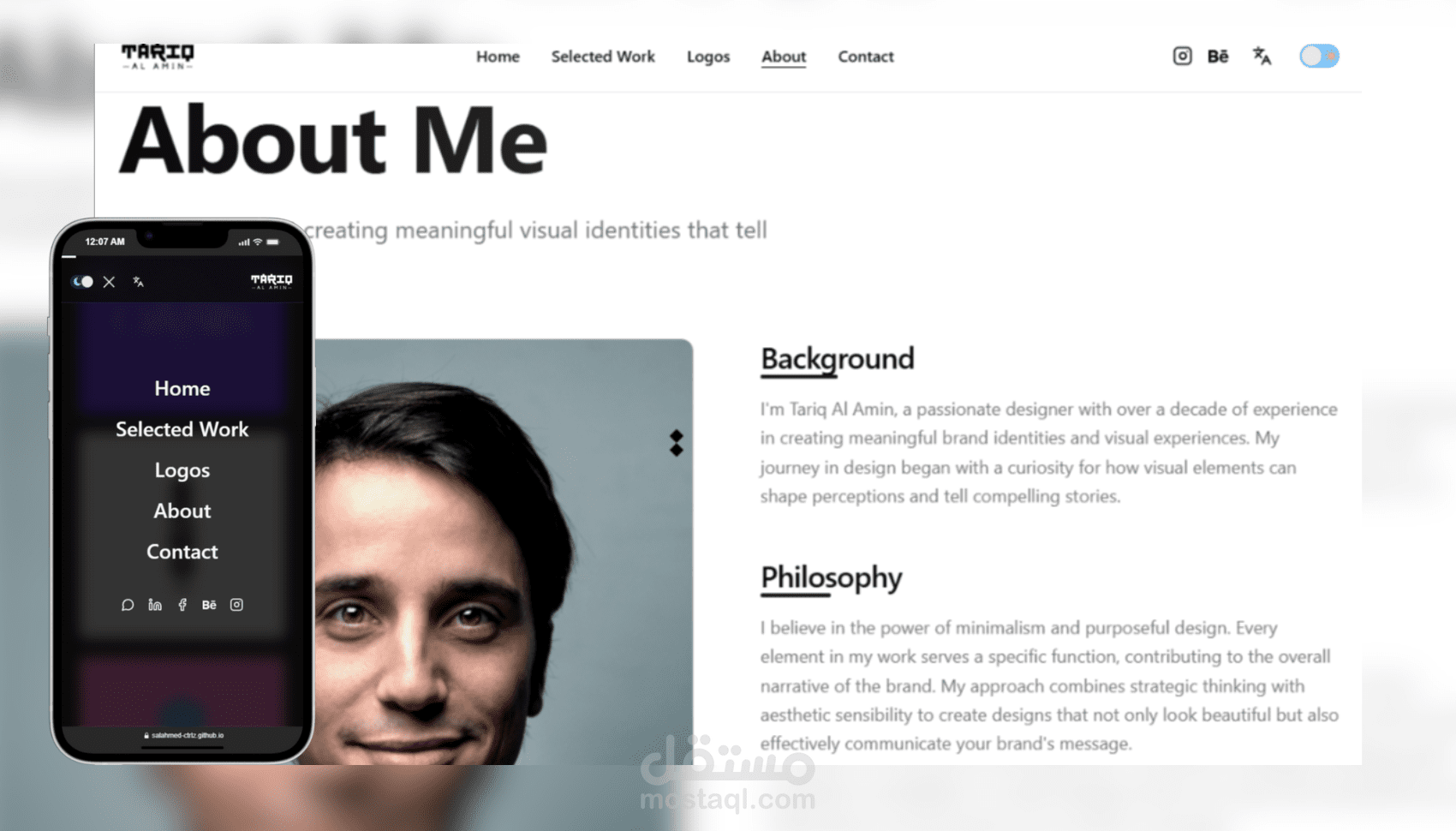
Task: Open Logos page in desktop navigation
Action: (x=708, y=57)
